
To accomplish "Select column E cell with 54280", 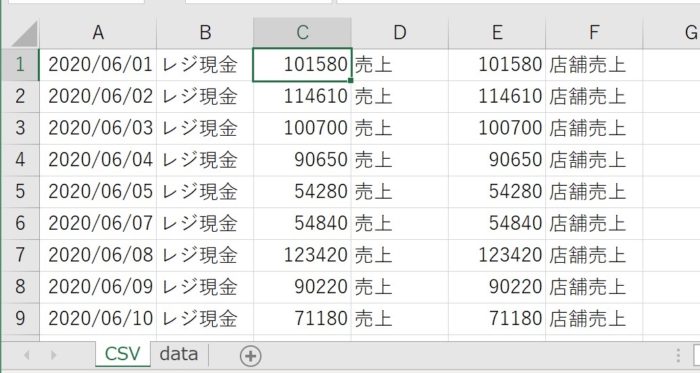I will (x=497, y=191).
